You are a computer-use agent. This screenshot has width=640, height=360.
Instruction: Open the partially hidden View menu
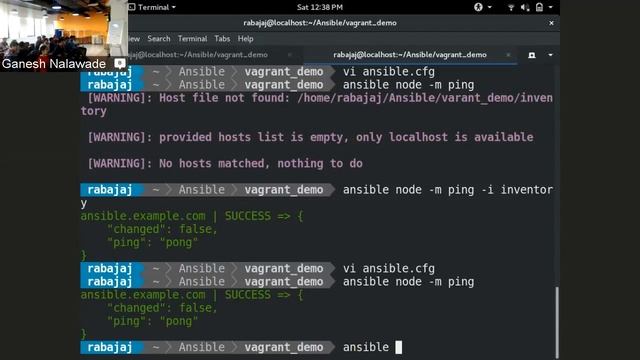(x=134, y=39)
